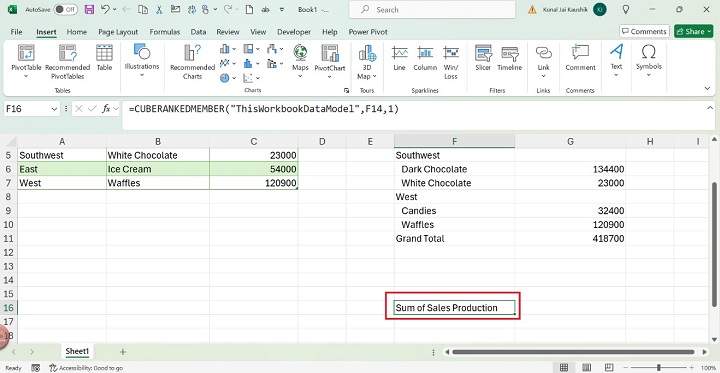Switch to the Formulas tab
Screen dimensions: 720x373
[164, 32]
